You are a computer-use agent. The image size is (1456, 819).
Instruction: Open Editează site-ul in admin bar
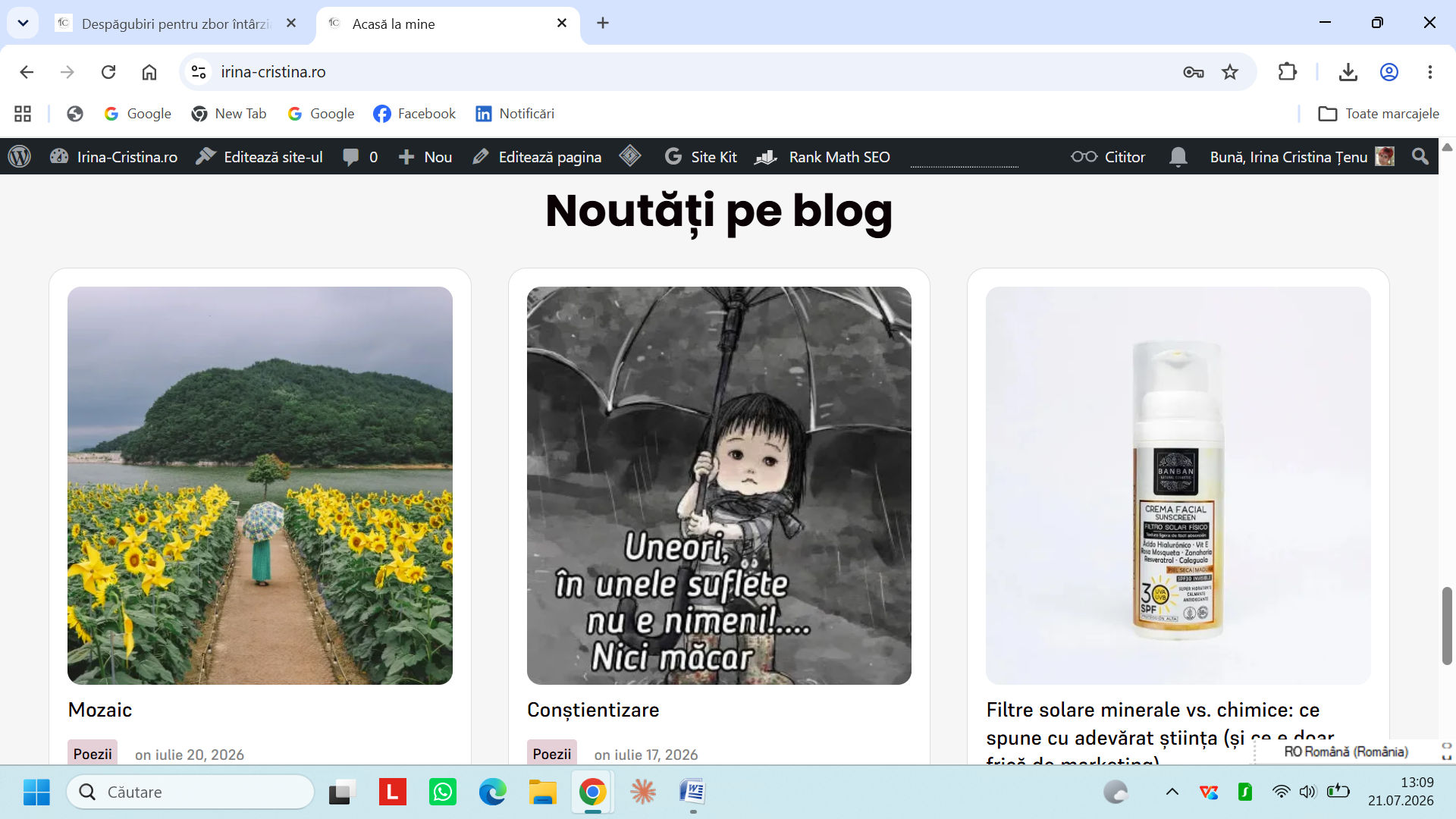click(x=259, y=157)
